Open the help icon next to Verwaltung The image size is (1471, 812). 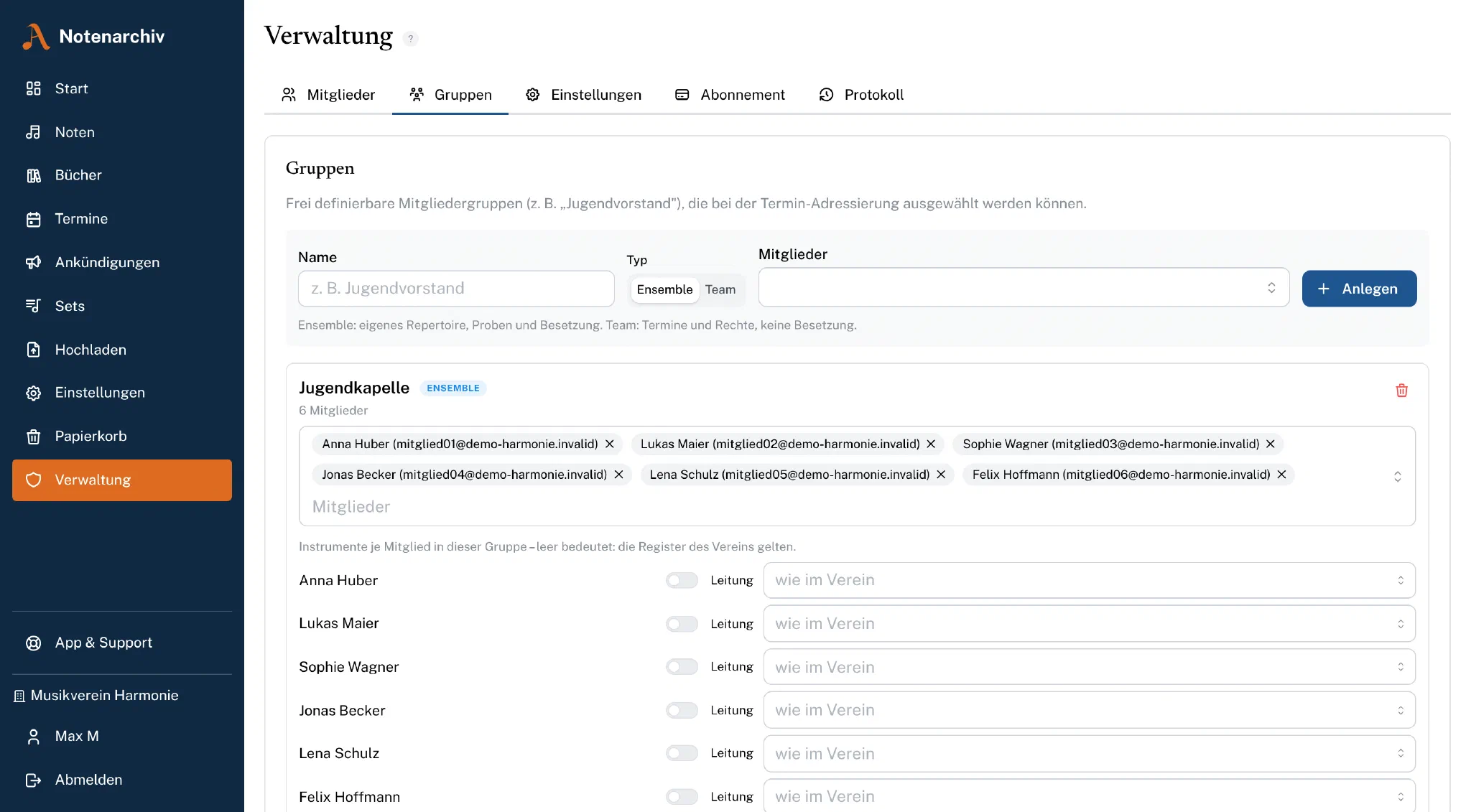[x=410, y=39]
